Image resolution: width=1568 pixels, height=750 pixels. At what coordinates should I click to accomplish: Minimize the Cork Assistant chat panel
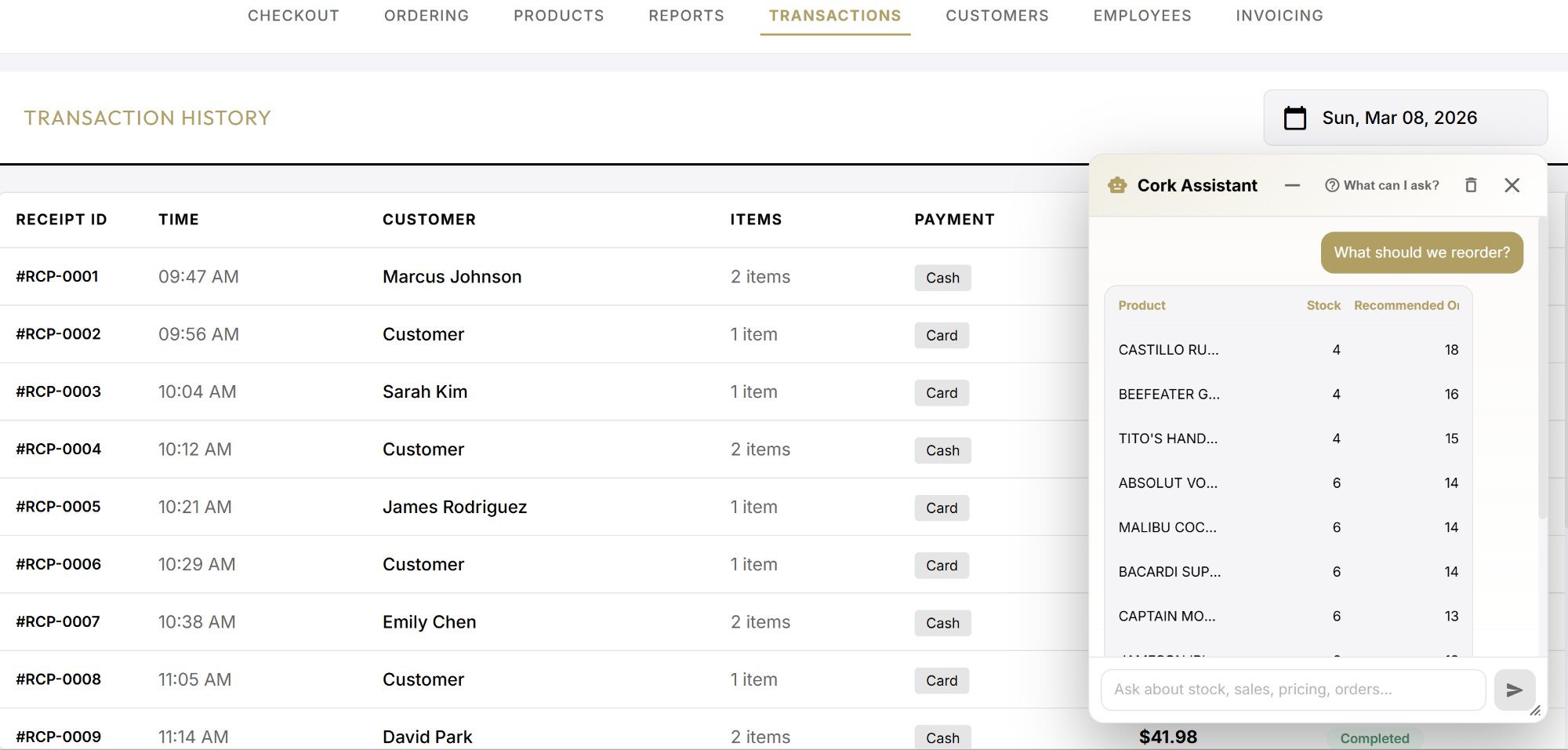tap(1291, 186)
